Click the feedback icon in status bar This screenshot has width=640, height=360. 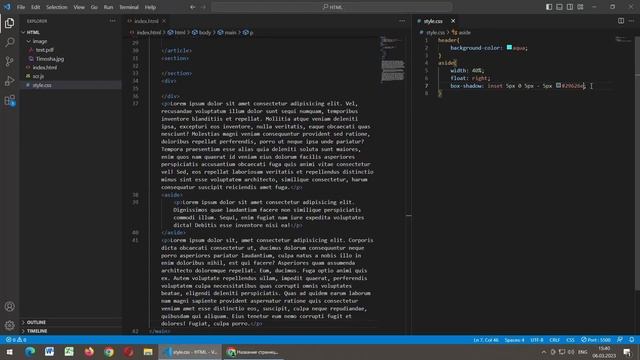point(620,340)
